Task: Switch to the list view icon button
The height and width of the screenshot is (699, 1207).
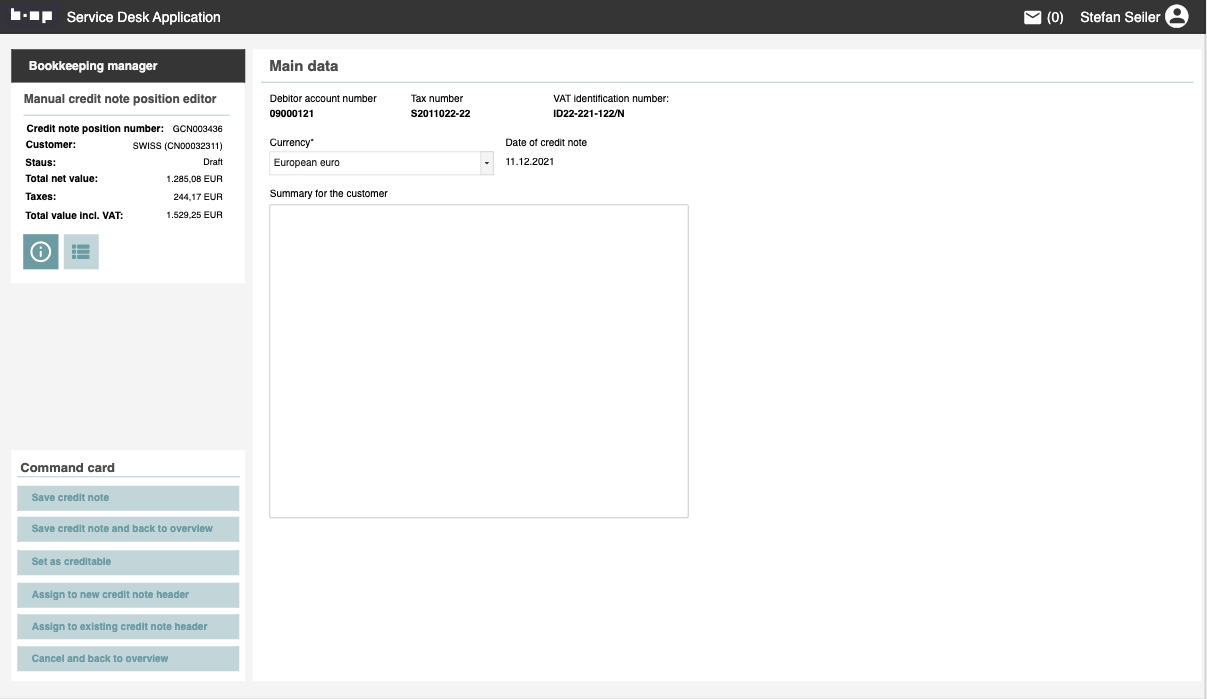Action: point(81,252)
